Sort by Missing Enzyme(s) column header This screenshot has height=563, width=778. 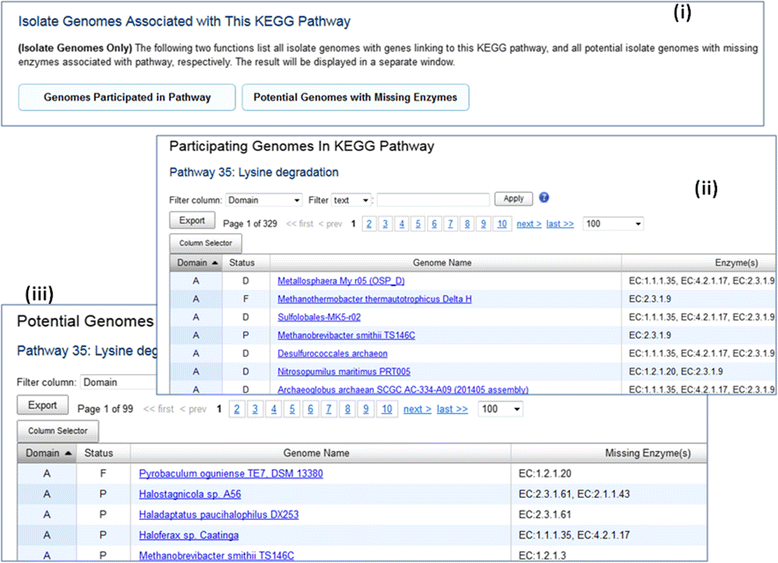[608, 453]
